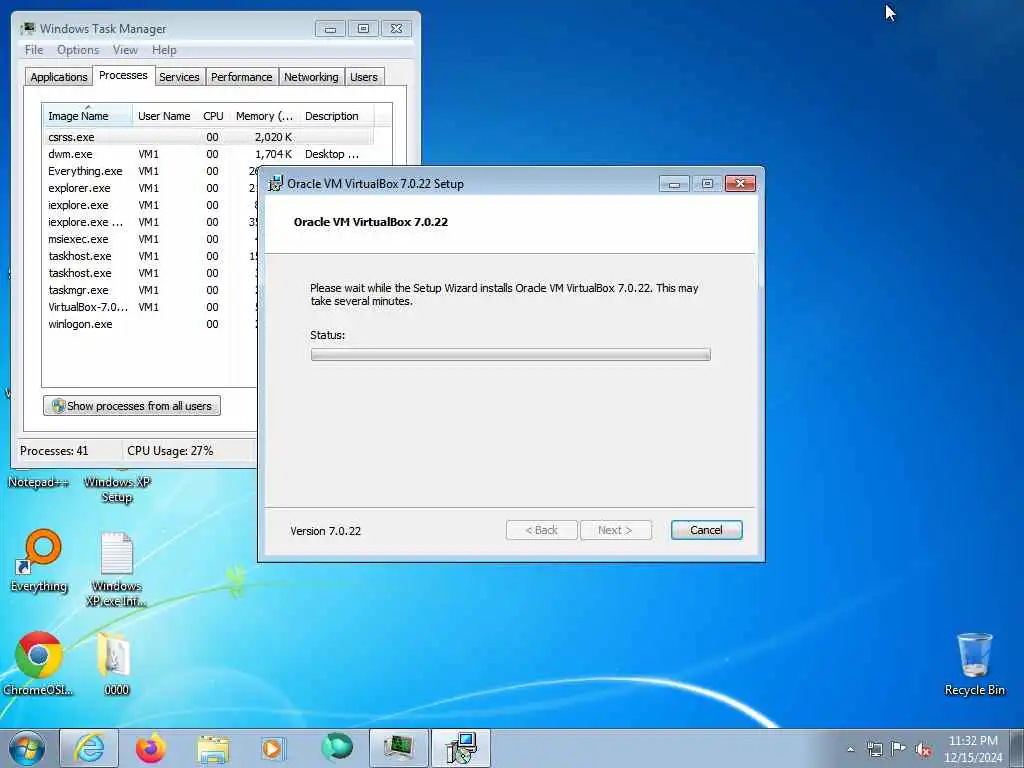
Task: Click the network tray icon
Action: point(874,749)
